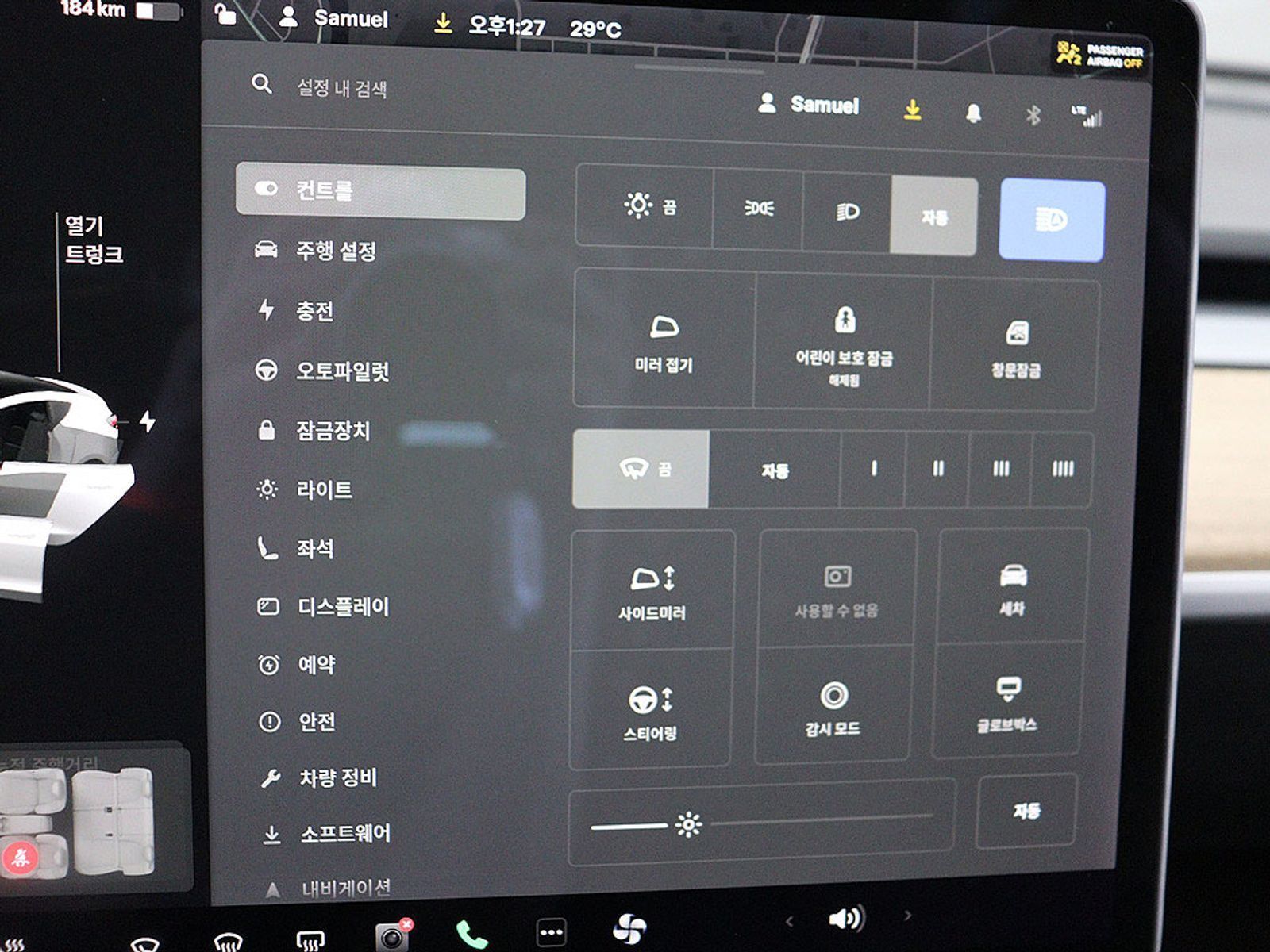The height and width of the screenshot is (952, 1270).
Task: Tap Samuel profile in top status bar
Action: (334, 17)
